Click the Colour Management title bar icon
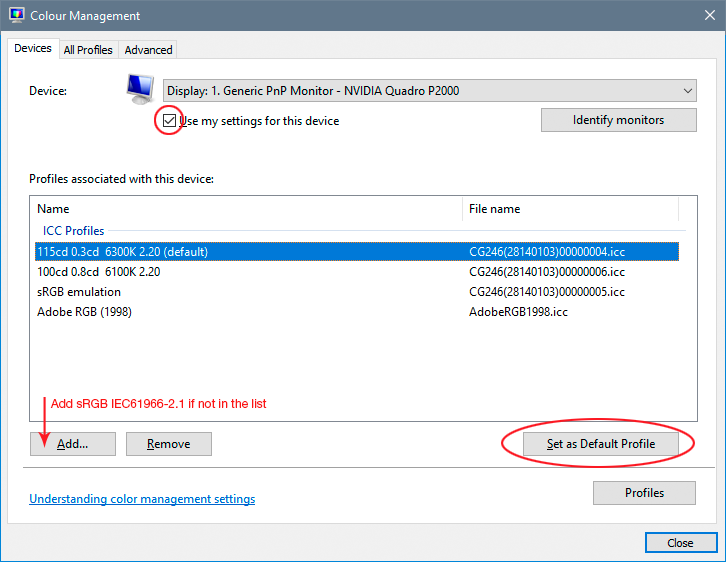726x562 pixels. [16, 16]
